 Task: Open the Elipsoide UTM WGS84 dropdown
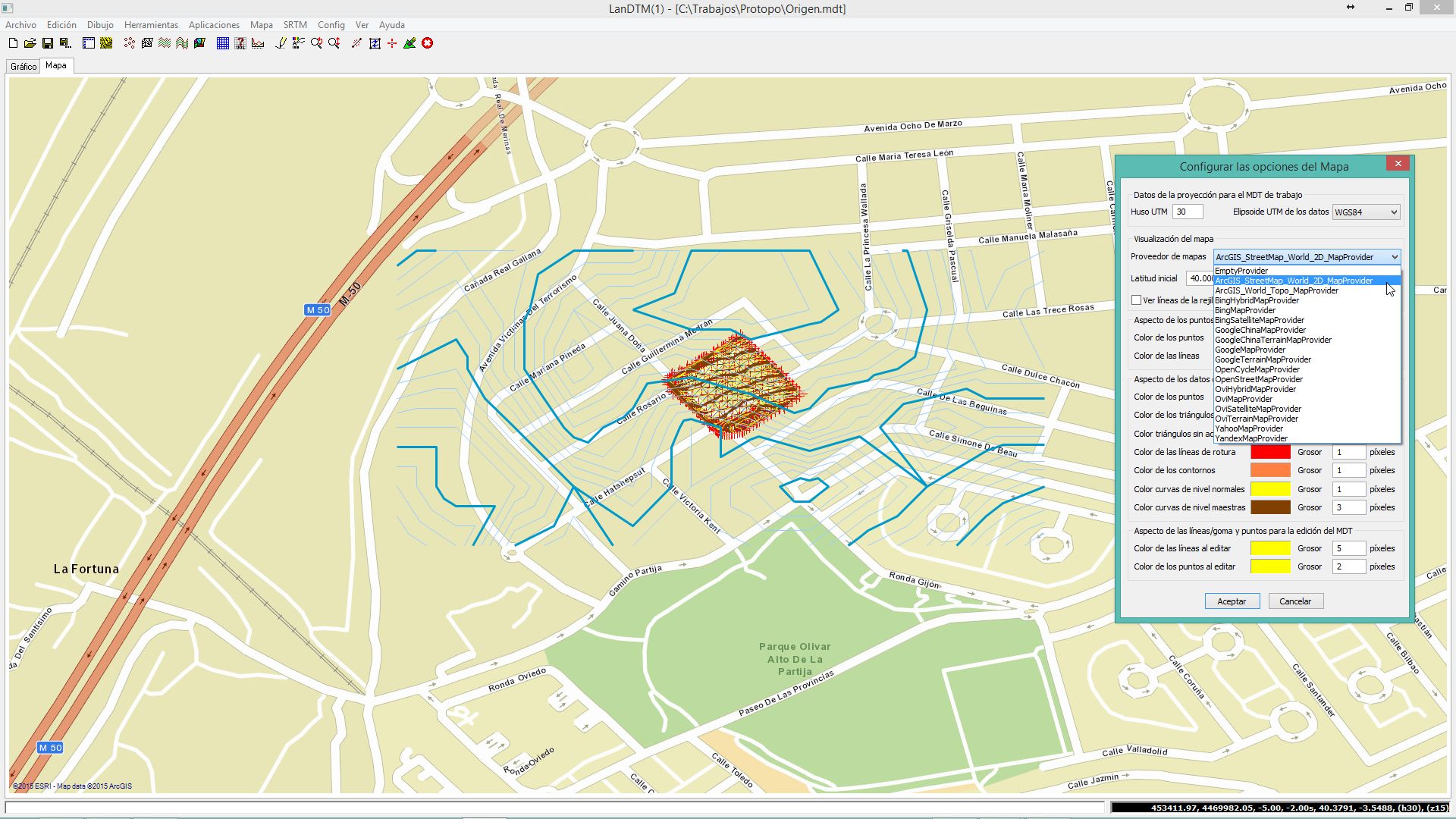1366,212
